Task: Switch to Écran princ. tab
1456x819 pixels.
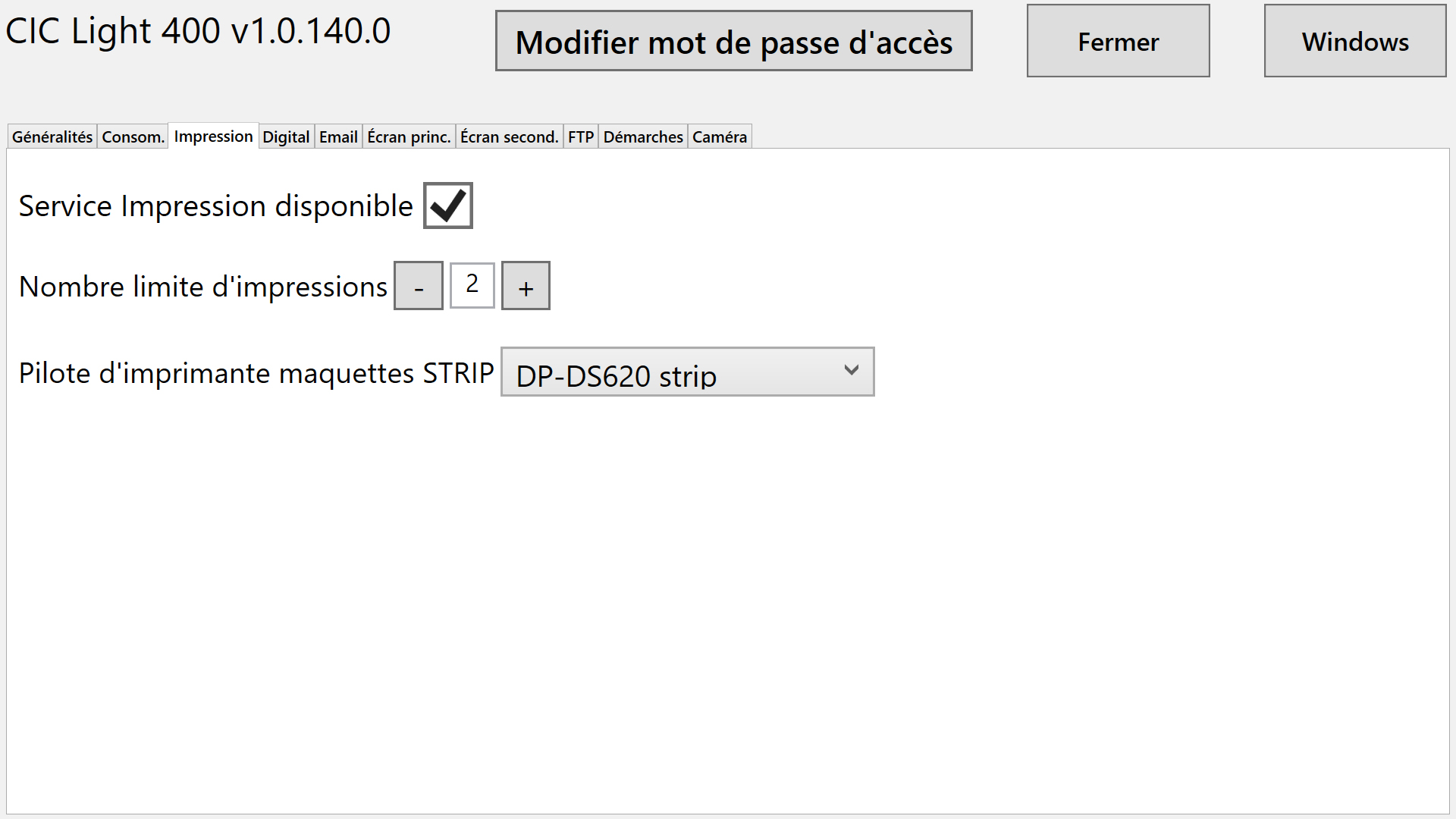Action: [x=409, y=137]
